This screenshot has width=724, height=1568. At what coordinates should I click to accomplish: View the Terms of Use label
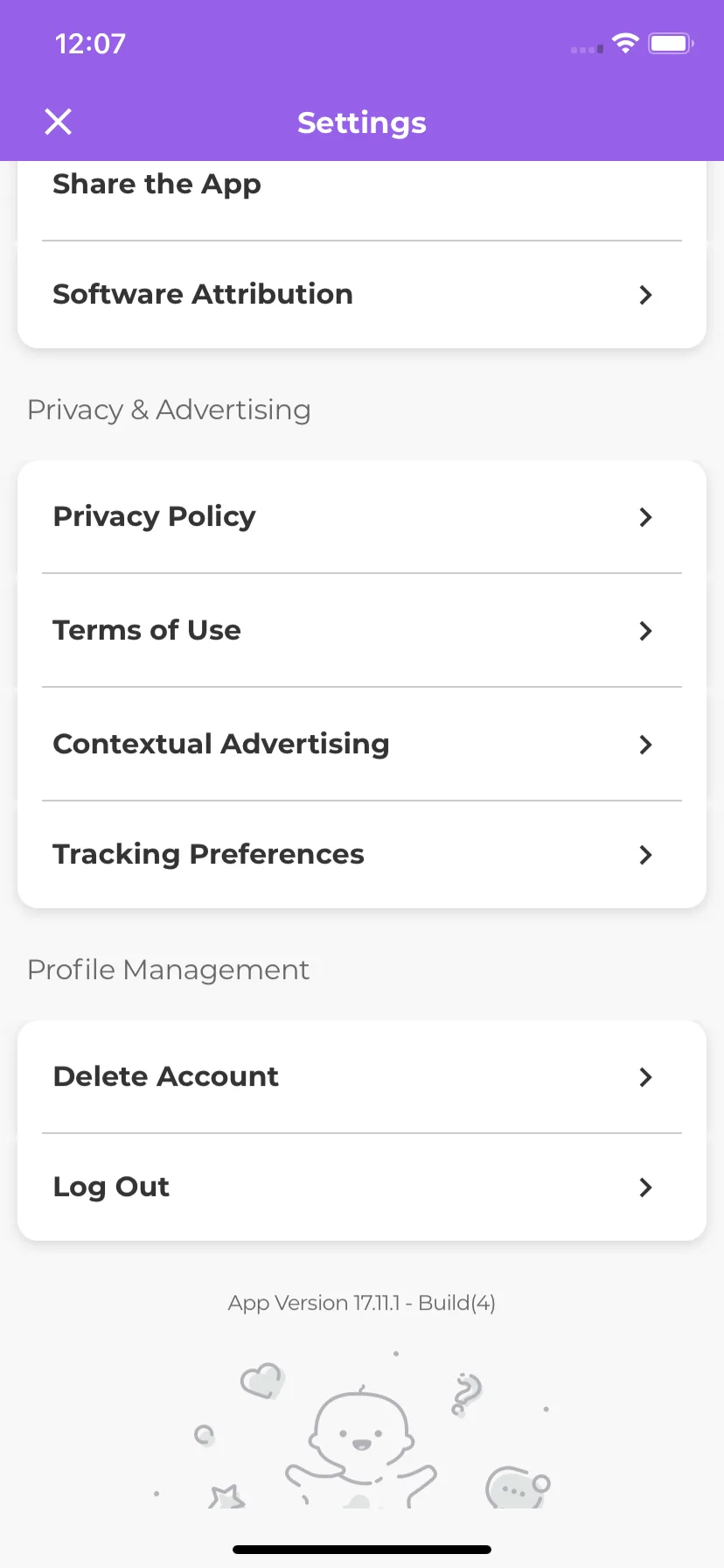[x=147, y=630]
